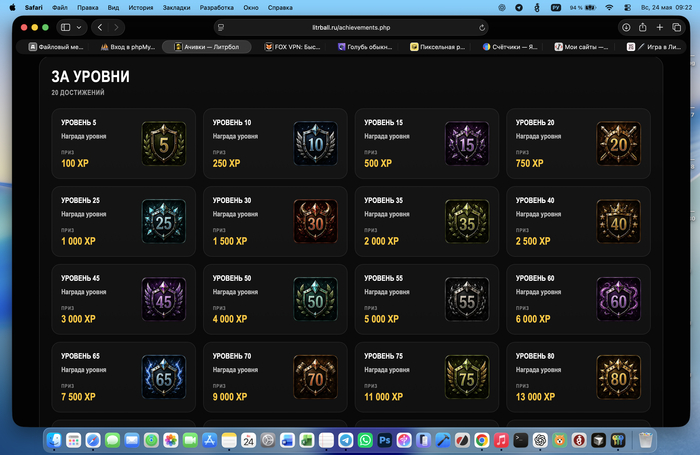The image size is (700, 455).
Task: Open Control Center in the menu bar
Action: (x=627, y=8)
